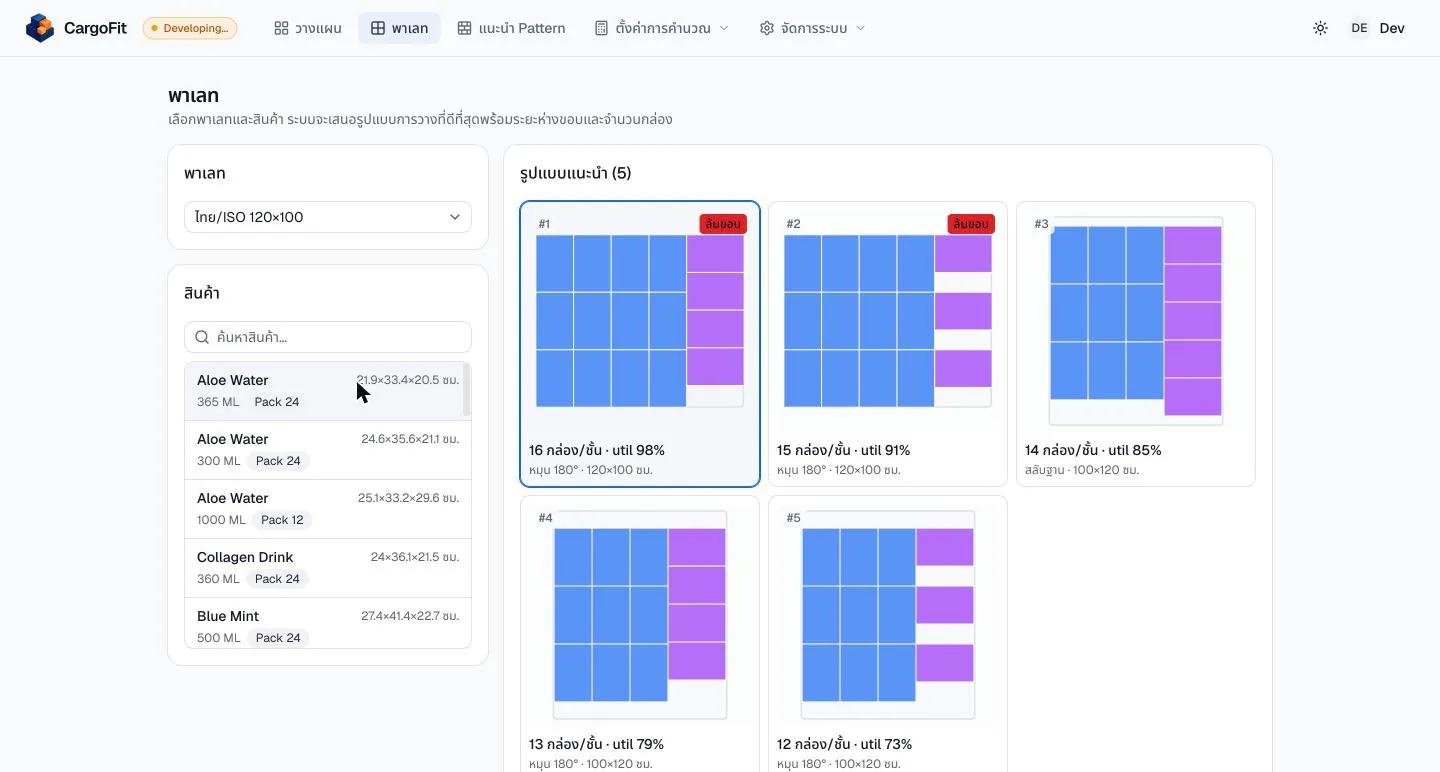Click the ค้นหาสินค้า search field

(x=328, y=337)
